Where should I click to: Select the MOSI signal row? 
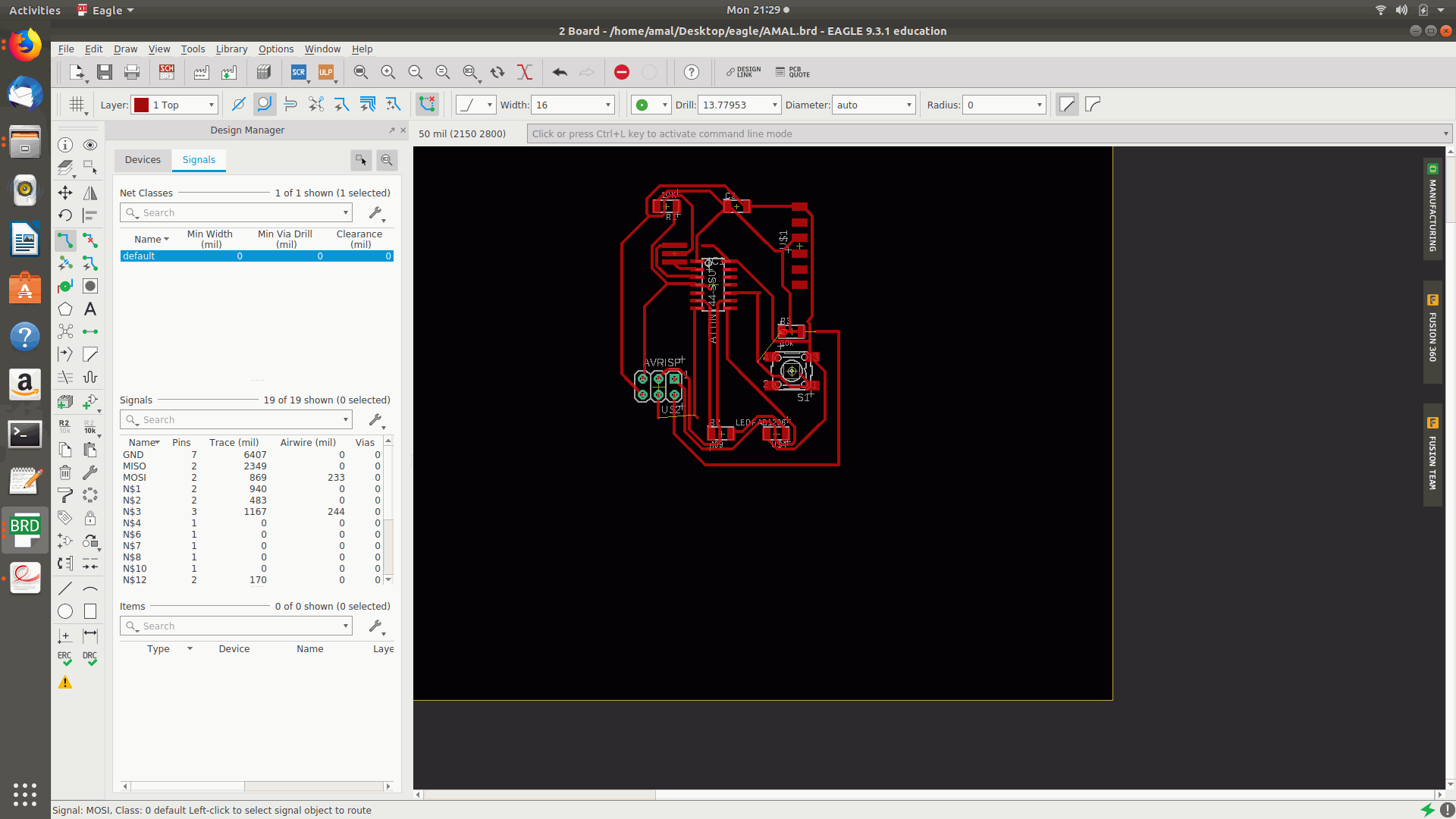[x=135, y=478]
